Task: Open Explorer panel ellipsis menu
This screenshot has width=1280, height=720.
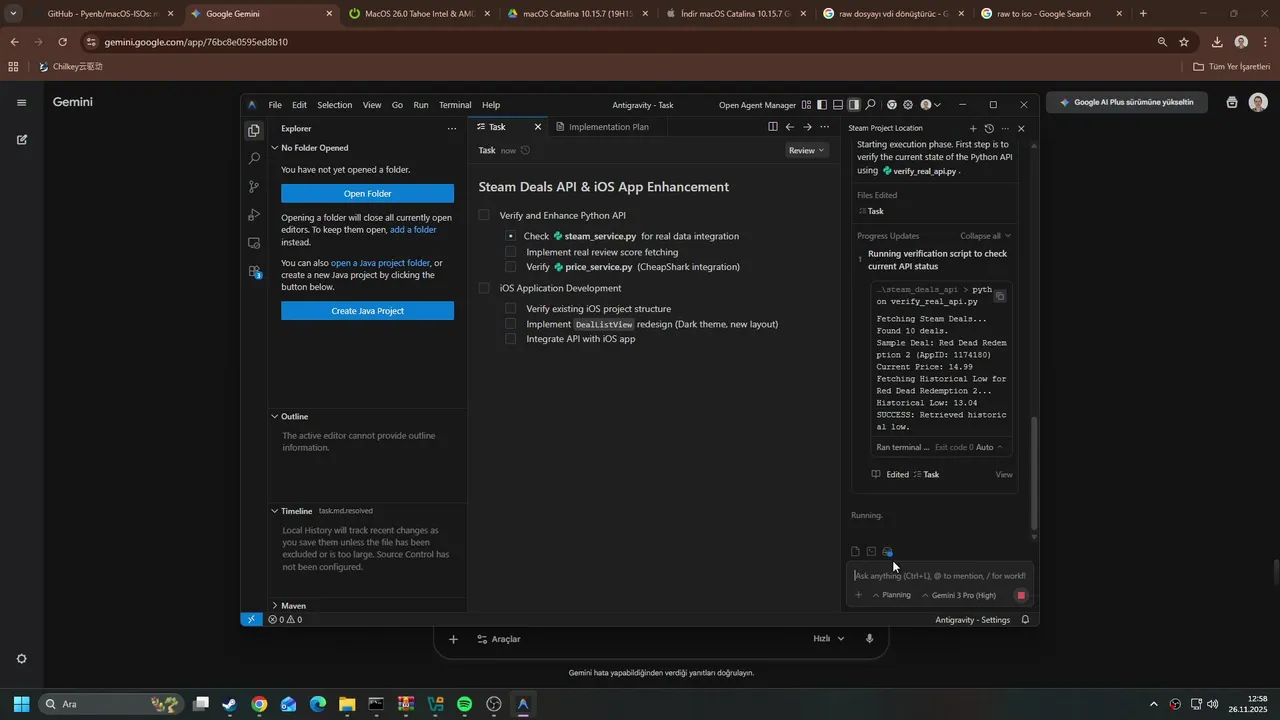Action: (x=452, y=128)
